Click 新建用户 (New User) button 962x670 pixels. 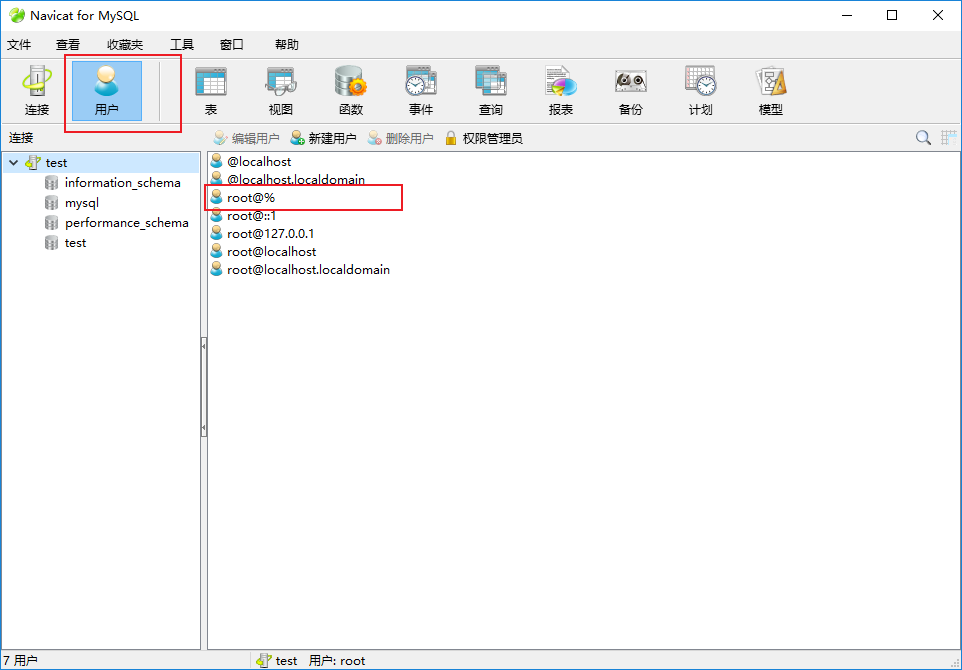click(x=323, y=138)
